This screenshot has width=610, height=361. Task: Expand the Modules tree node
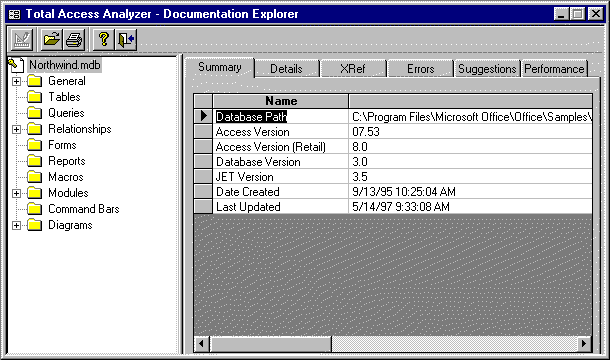[x=16, y=193]
